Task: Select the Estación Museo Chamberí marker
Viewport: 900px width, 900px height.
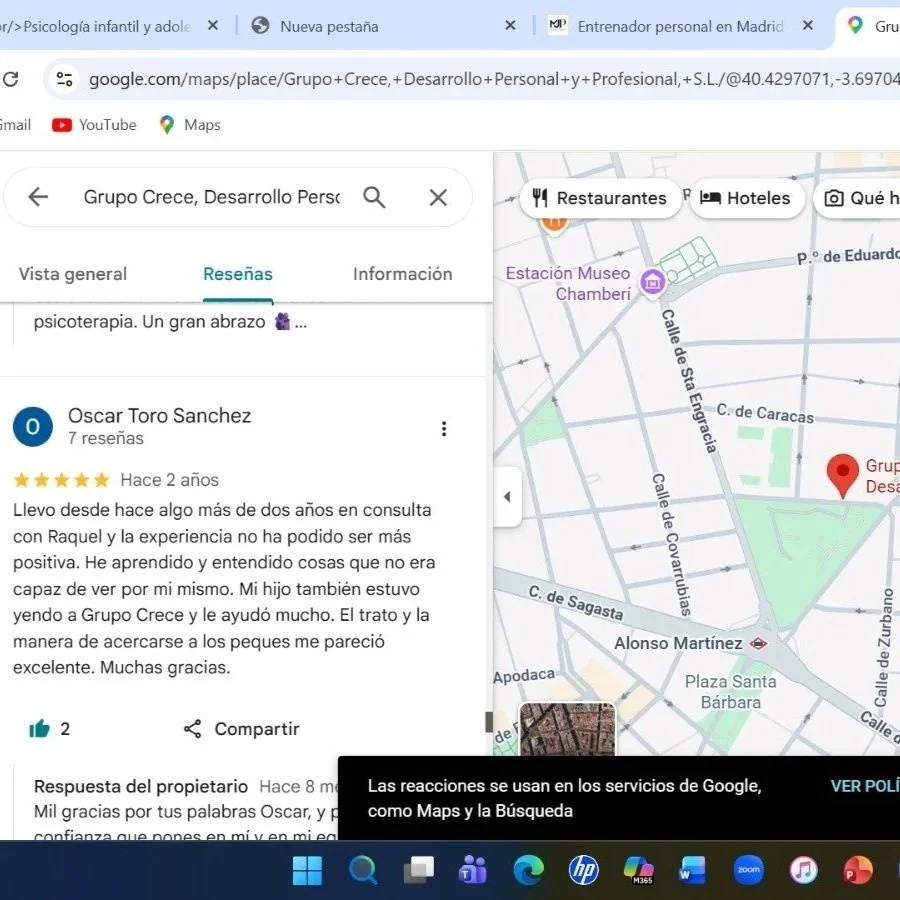Action: click(653, 282)
